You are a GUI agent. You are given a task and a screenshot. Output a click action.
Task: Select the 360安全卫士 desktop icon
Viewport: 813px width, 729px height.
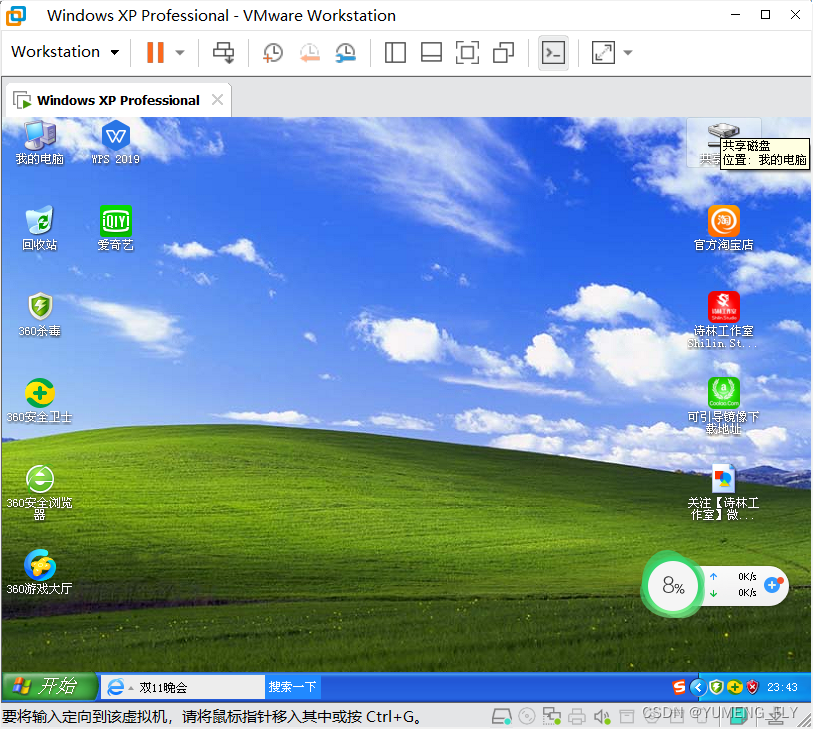39,401
